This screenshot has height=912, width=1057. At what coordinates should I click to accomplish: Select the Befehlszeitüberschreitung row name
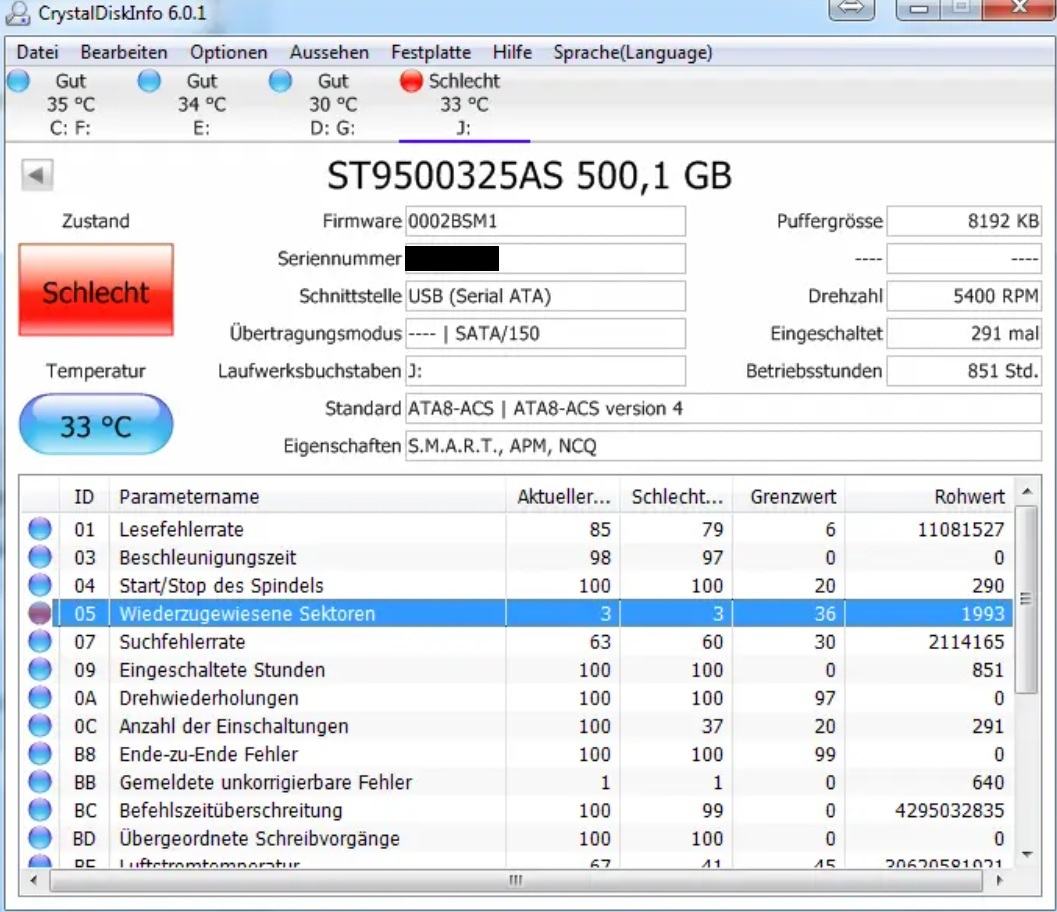[231, 810]
